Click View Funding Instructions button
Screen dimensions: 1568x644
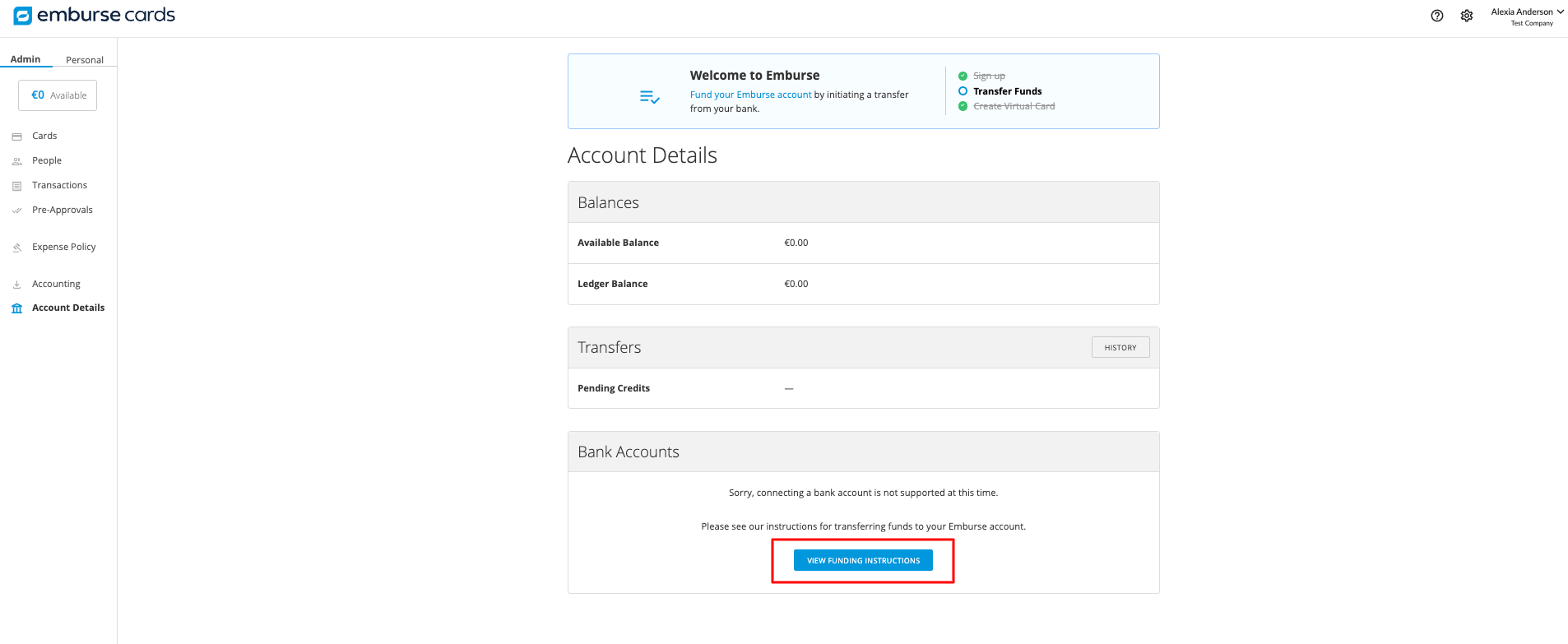863,560
